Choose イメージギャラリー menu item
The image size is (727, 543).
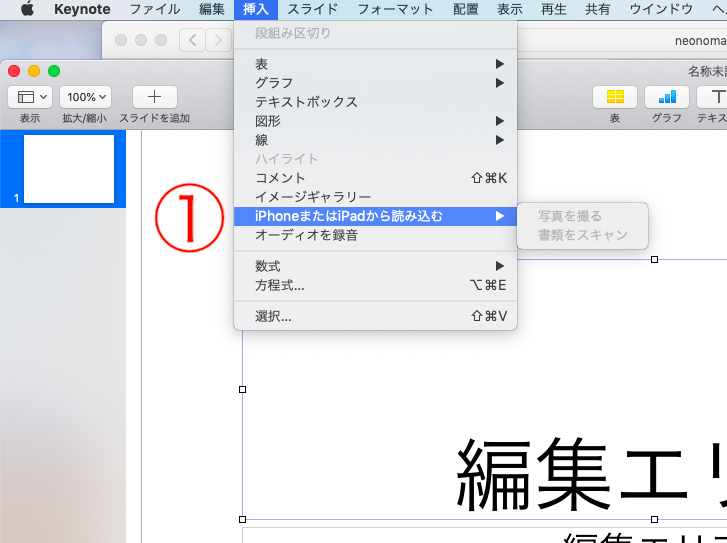376,197
